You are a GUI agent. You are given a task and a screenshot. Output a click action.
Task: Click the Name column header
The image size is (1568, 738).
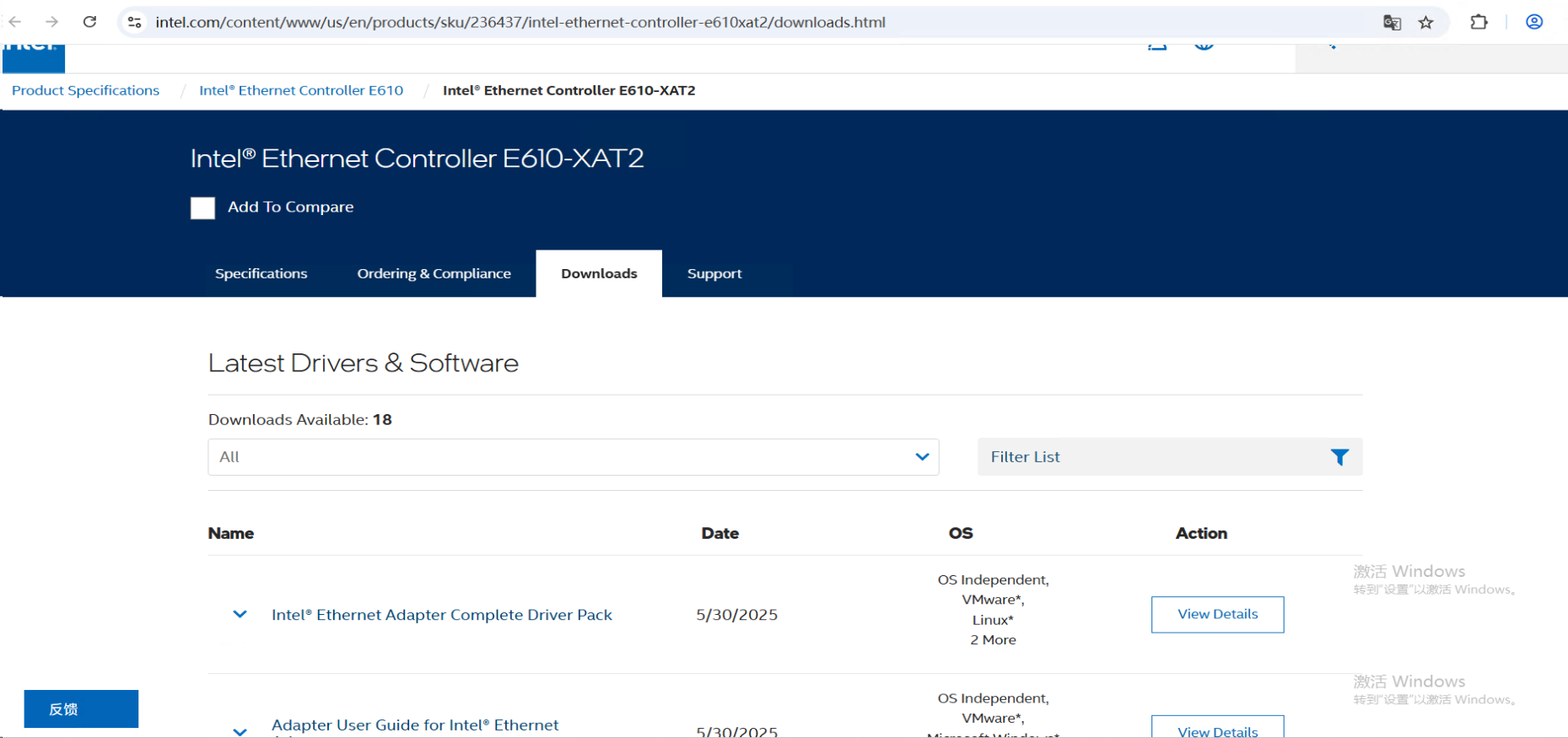[231, 533]
